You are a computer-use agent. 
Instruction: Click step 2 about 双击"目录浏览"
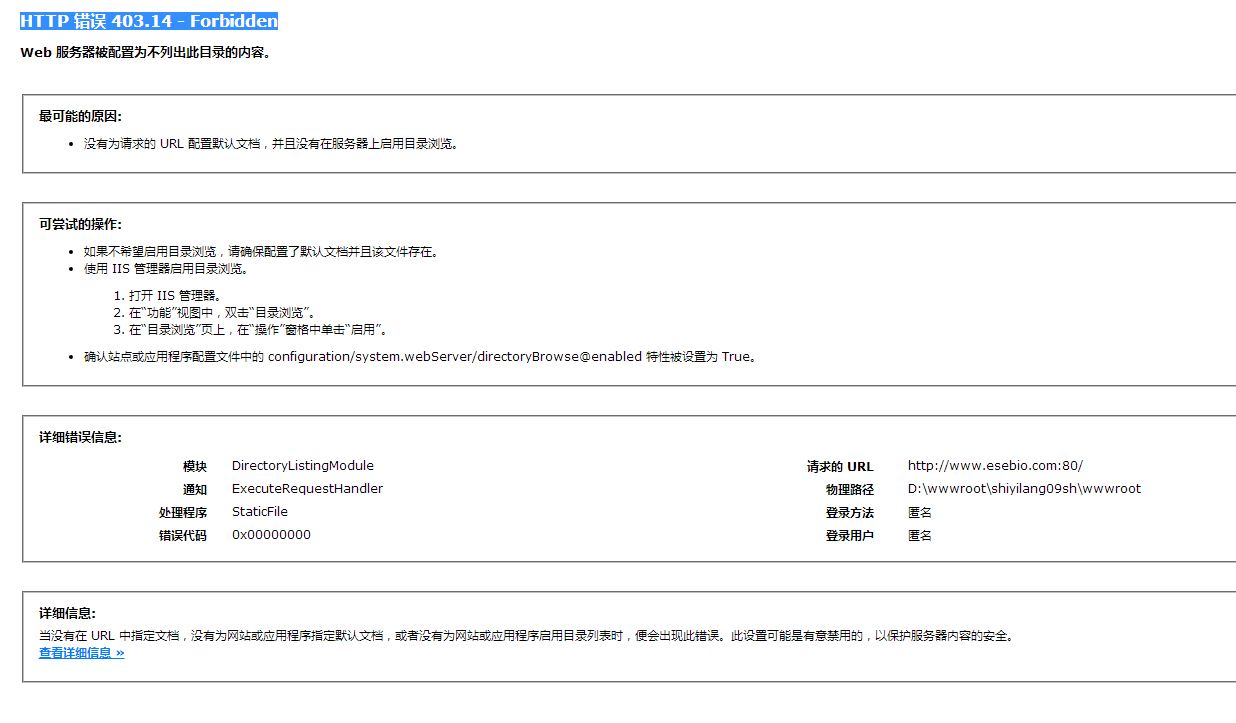click(x=220, y=313)
